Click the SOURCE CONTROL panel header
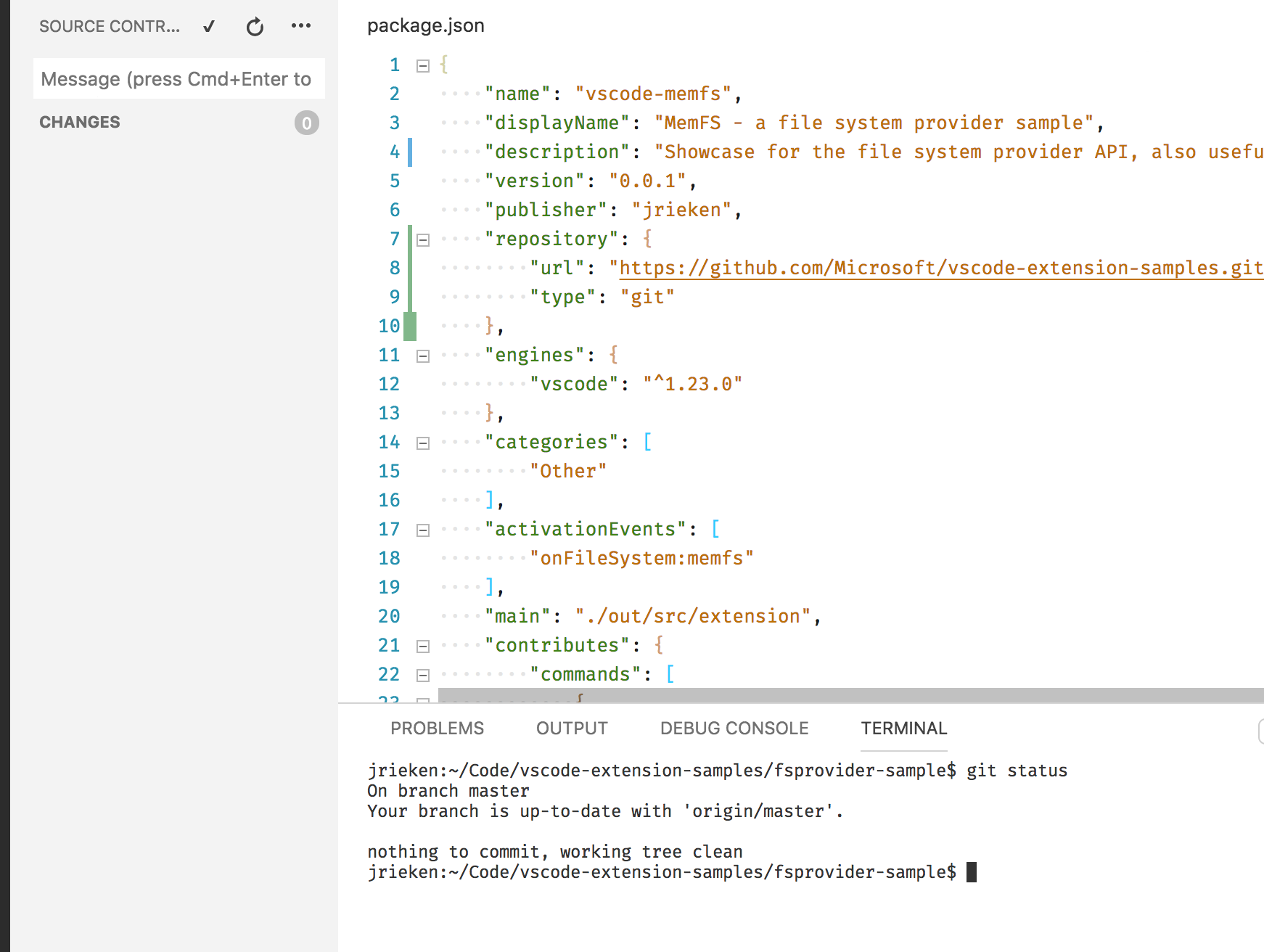Screen dimensions: 1264x952 point(109,26)
